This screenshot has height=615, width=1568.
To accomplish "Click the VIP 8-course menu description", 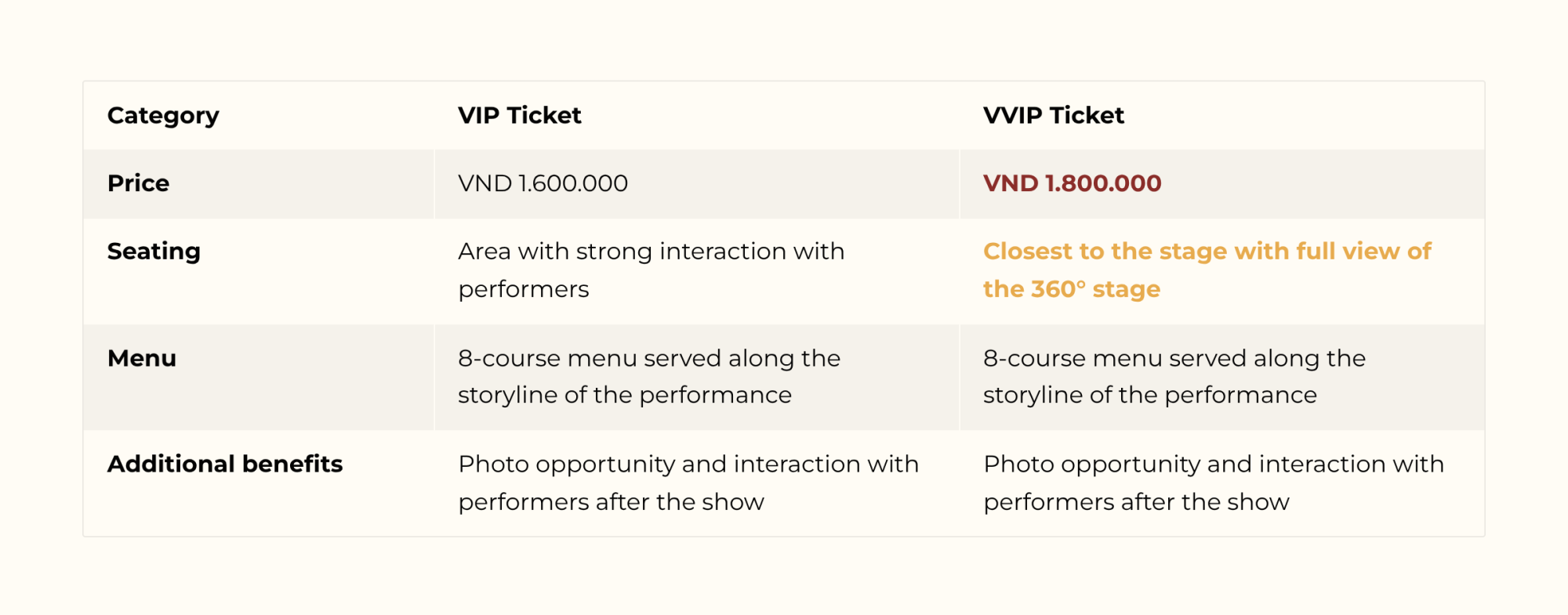I will point(648,359).
